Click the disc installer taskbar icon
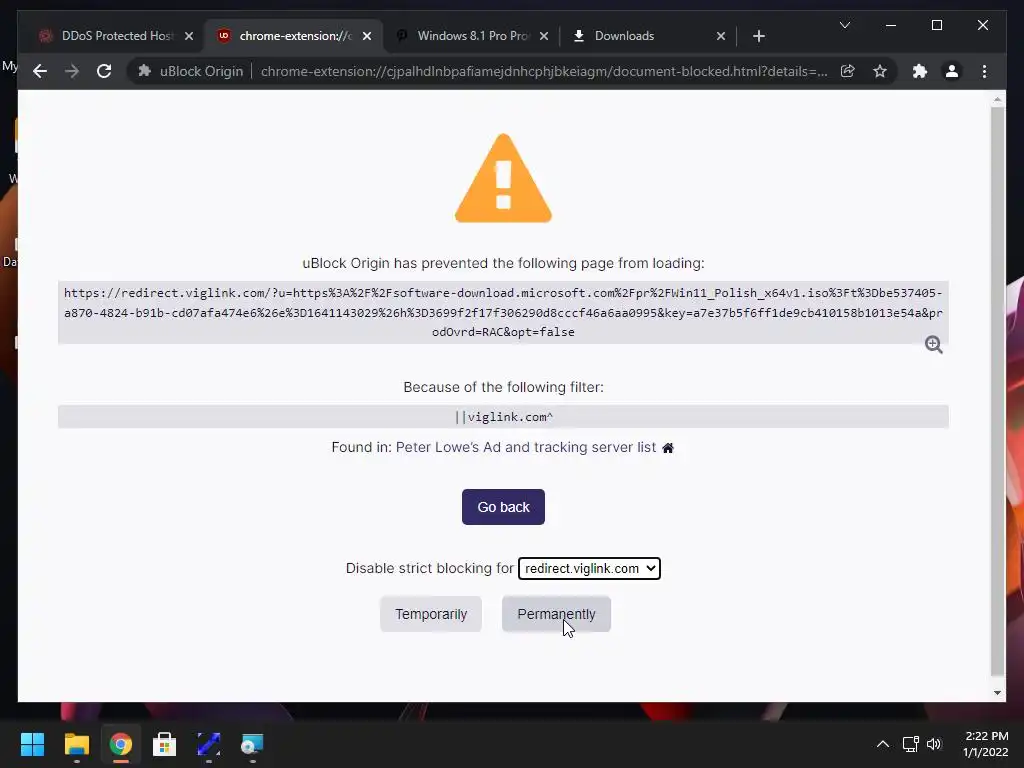1024x768 pixels. click(252, 744)
